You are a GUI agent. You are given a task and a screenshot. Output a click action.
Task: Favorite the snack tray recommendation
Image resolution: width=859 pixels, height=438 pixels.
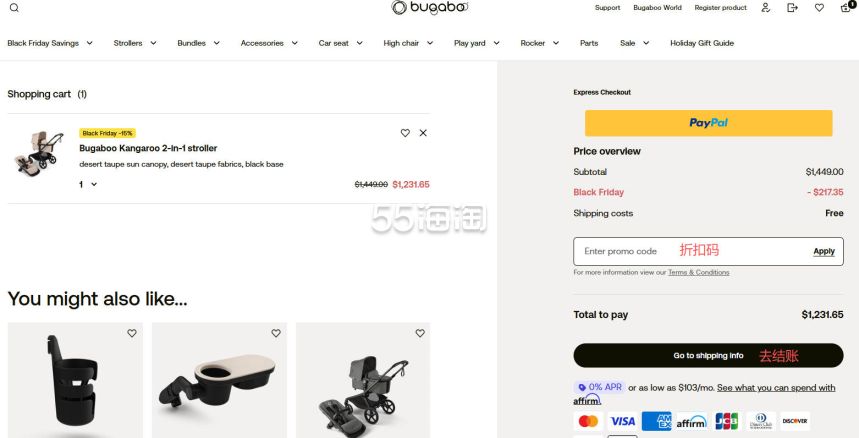pos(276,333)
